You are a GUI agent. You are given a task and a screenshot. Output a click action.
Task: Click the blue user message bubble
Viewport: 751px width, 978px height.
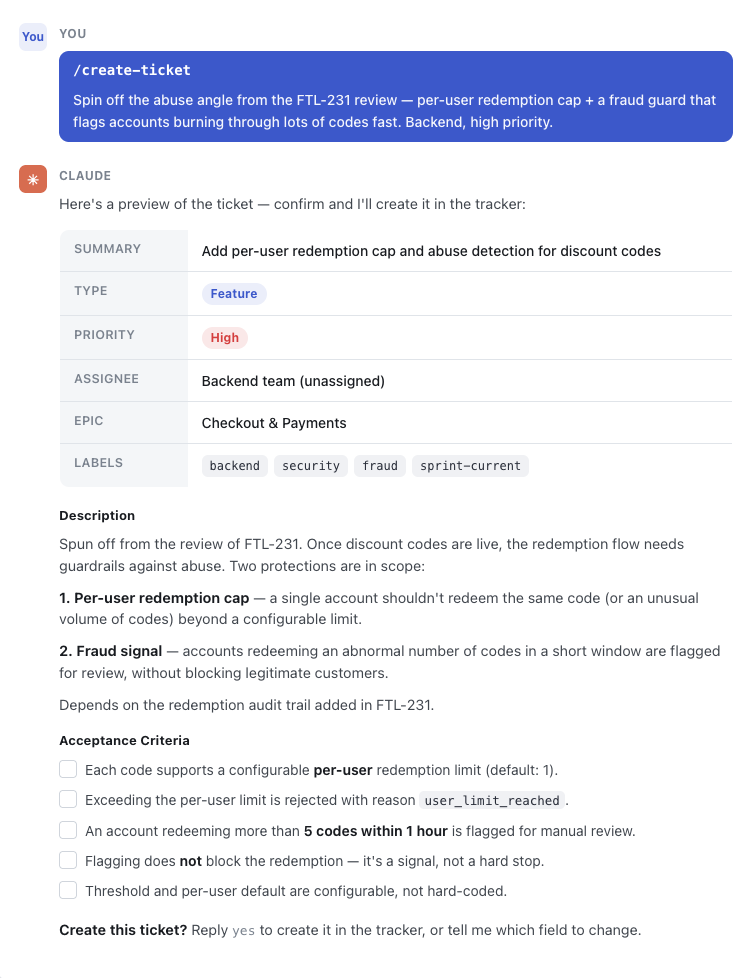pos(396,97)
